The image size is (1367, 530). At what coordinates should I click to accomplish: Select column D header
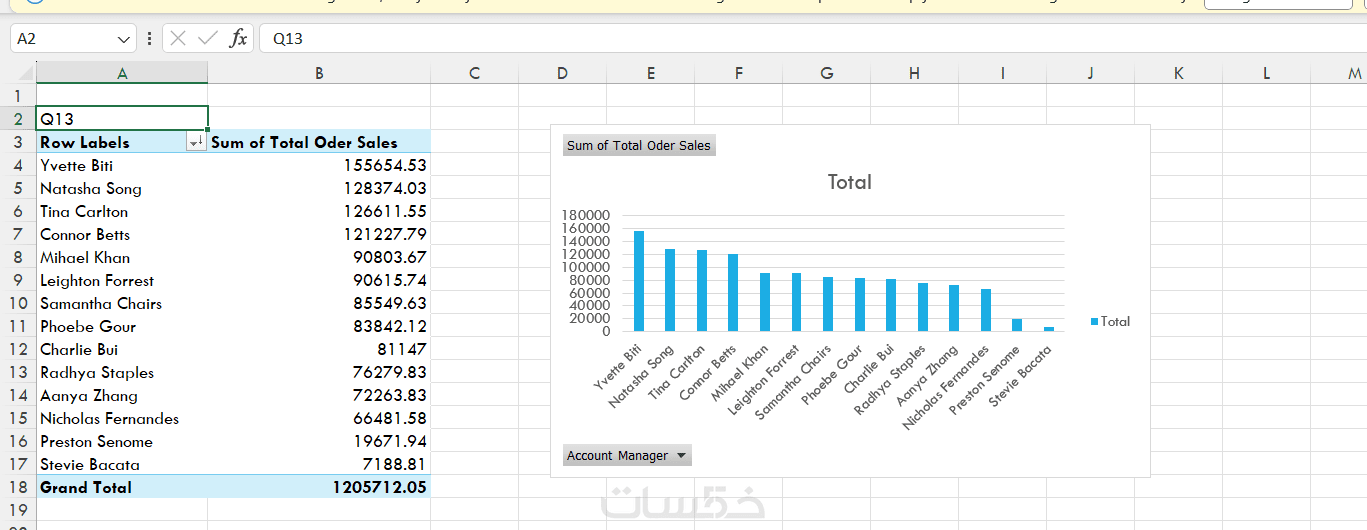pos(562,73)
